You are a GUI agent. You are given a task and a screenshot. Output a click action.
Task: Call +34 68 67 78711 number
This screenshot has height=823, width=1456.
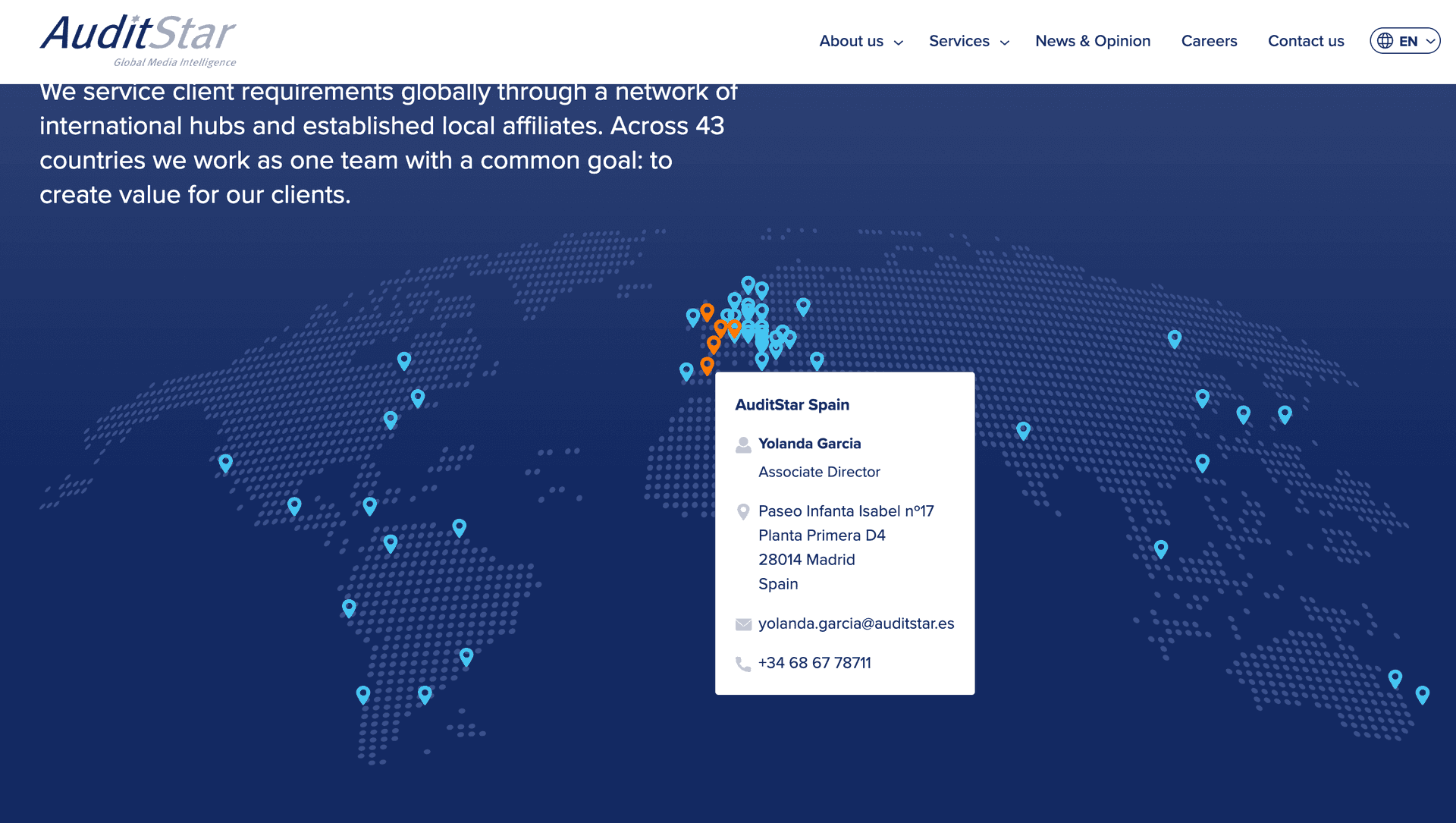click(x=814, y=663)
